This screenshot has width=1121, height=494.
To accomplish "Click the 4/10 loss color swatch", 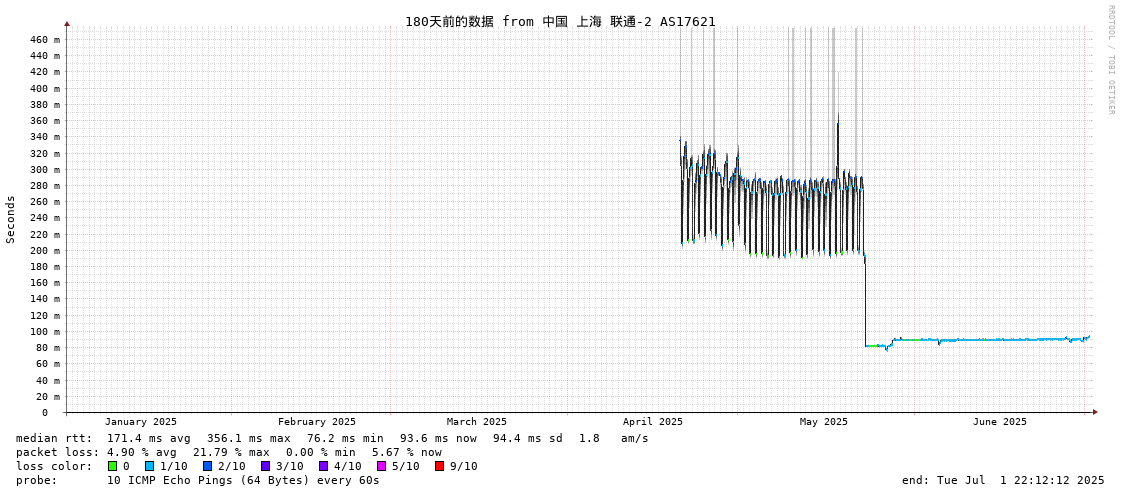I will 323,466.
